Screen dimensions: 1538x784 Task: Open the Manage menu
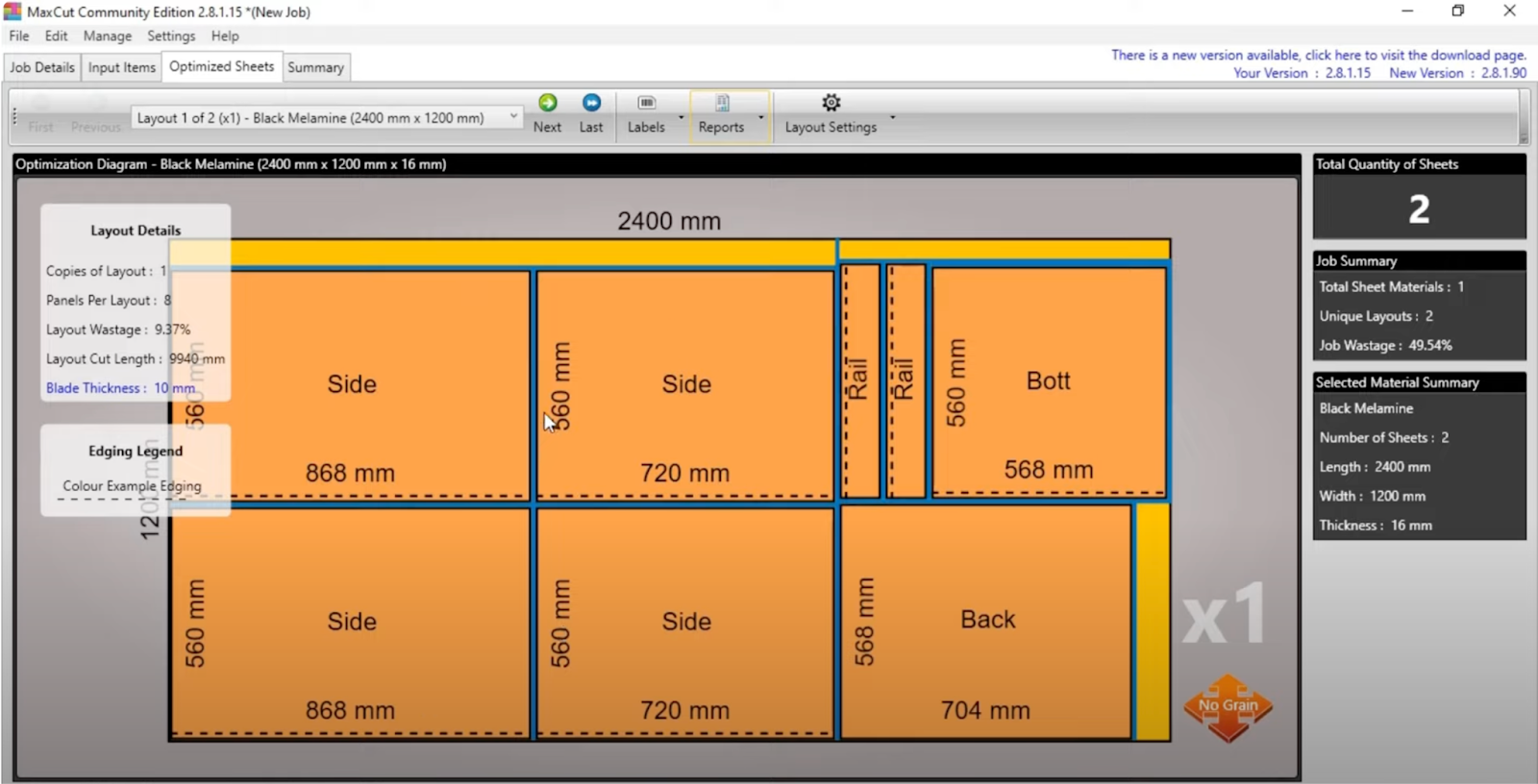click(x=107, y=36)
